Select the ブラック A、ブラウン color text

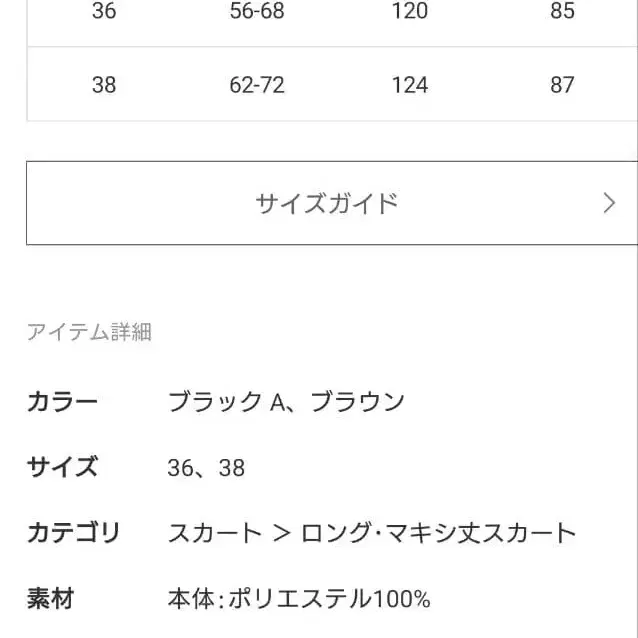[x=286, y=402]
